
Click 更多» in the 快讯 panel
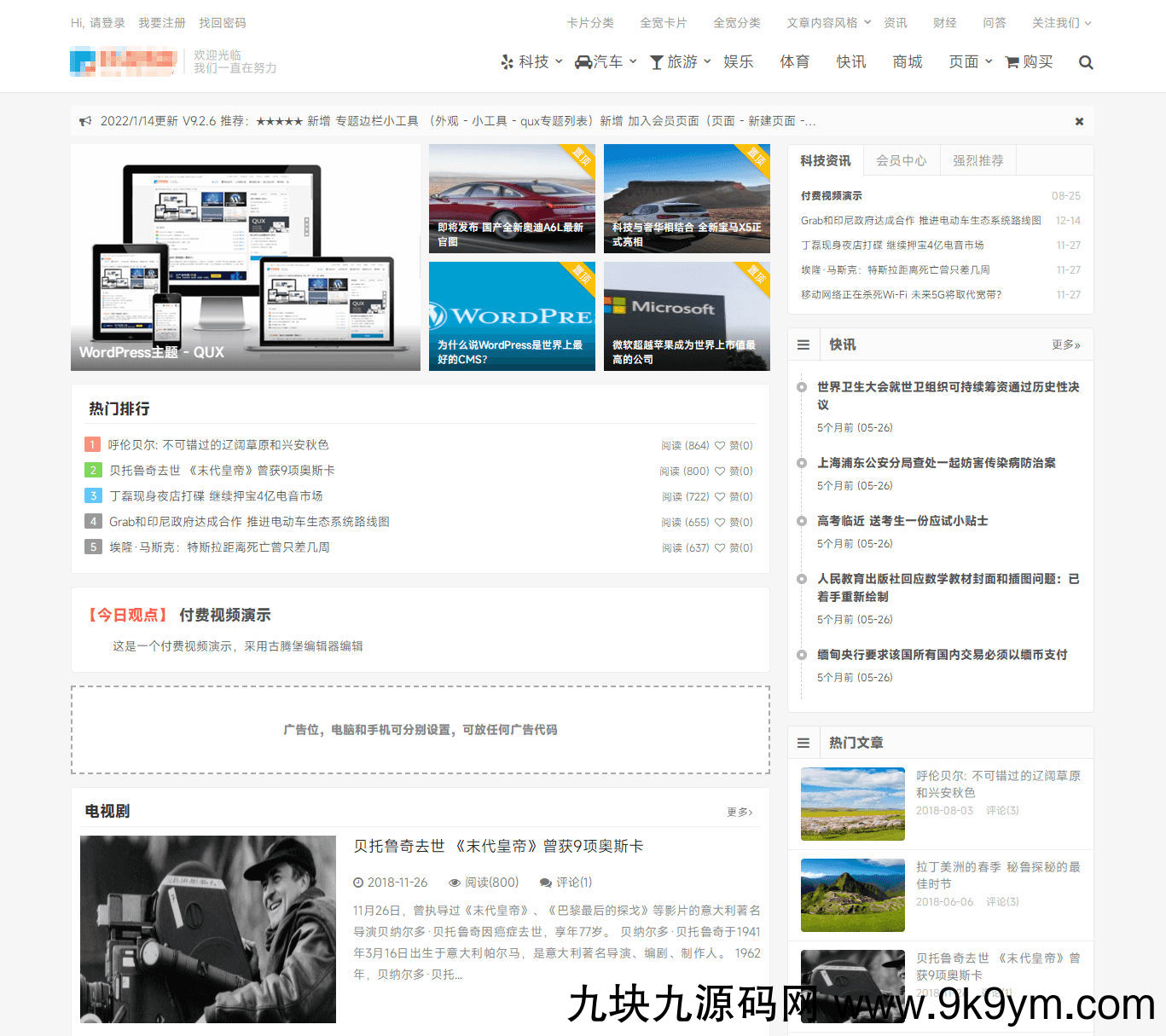(1065, 344)
